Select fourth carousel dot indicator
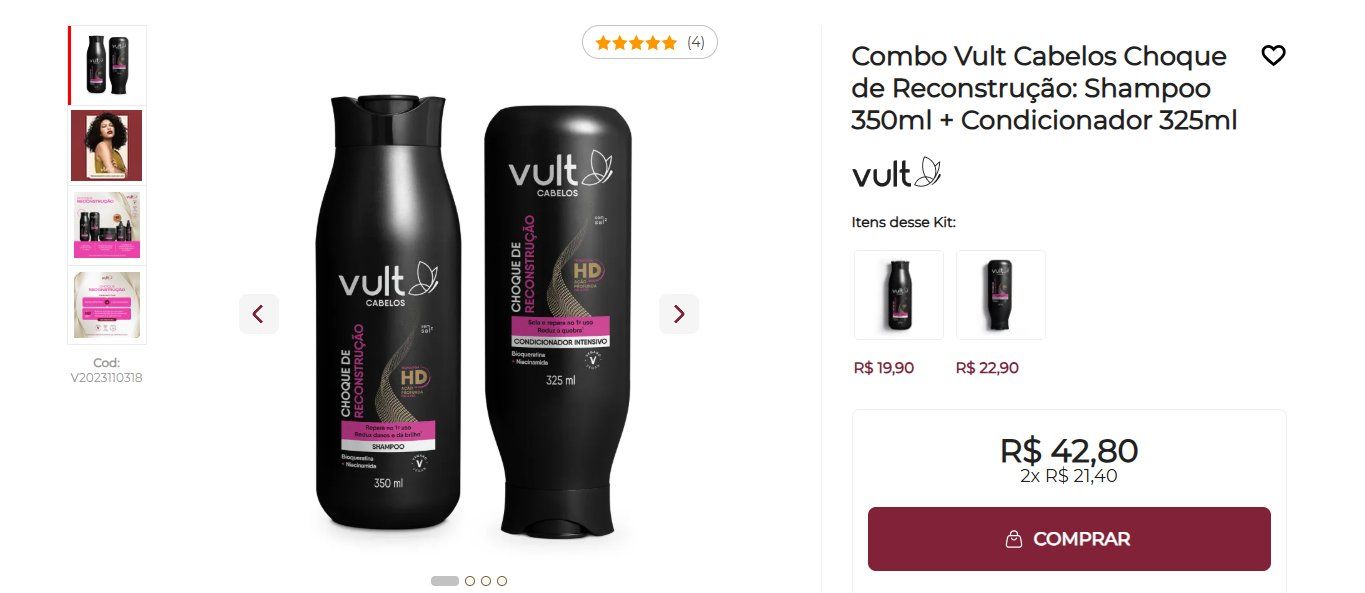This screenshot has width=1365, height=593. (502, 581)
